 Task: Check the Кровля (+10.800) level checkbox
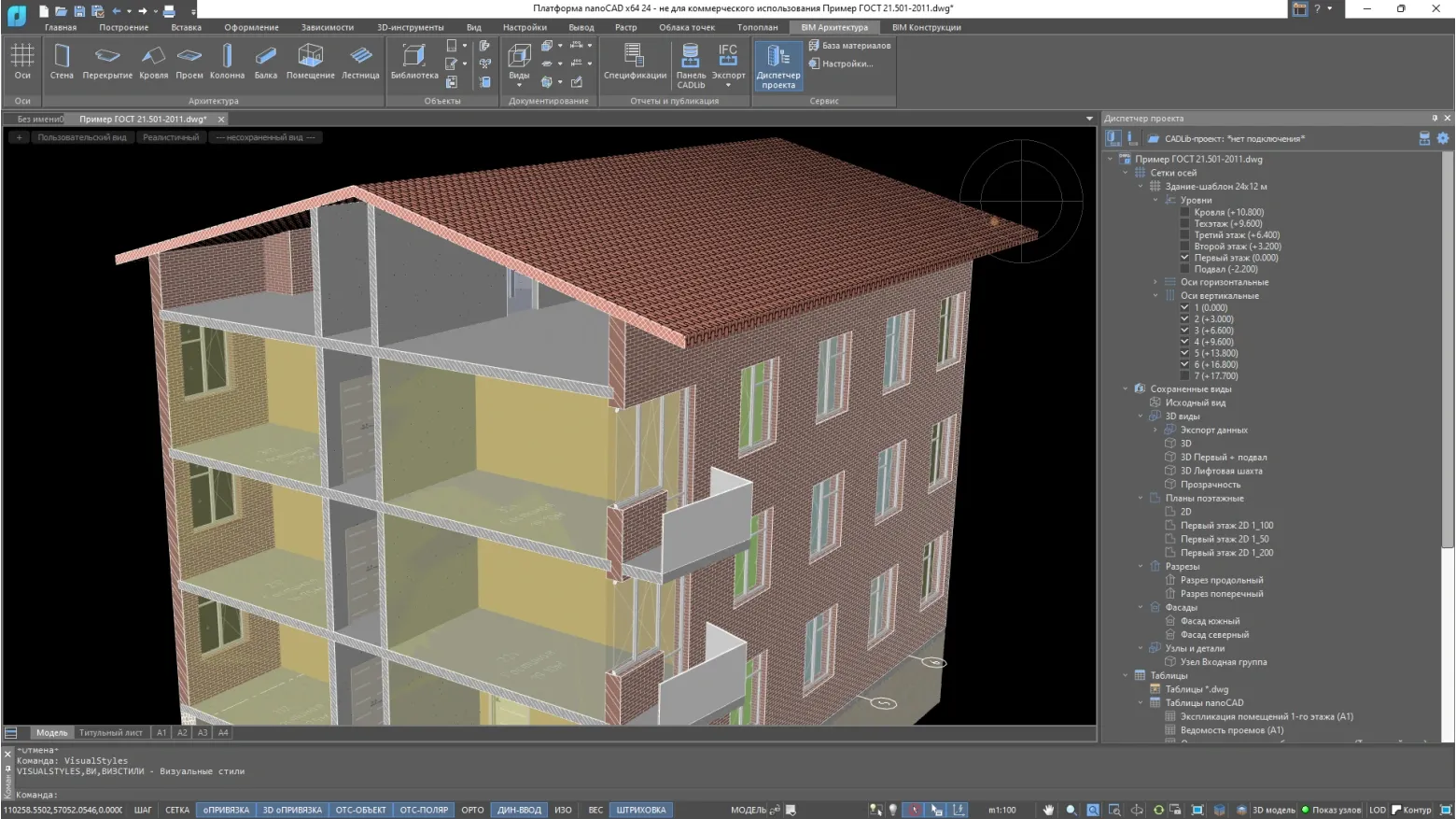coord(1185,213)
